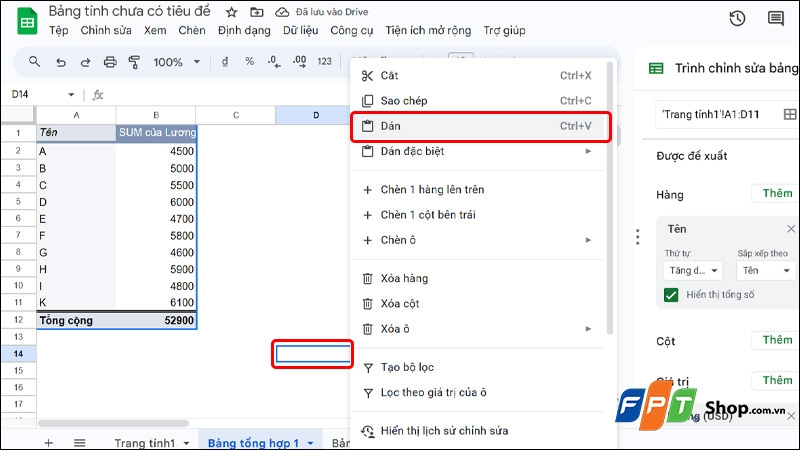Open the Google Sheets home icon

click(27, 21)
